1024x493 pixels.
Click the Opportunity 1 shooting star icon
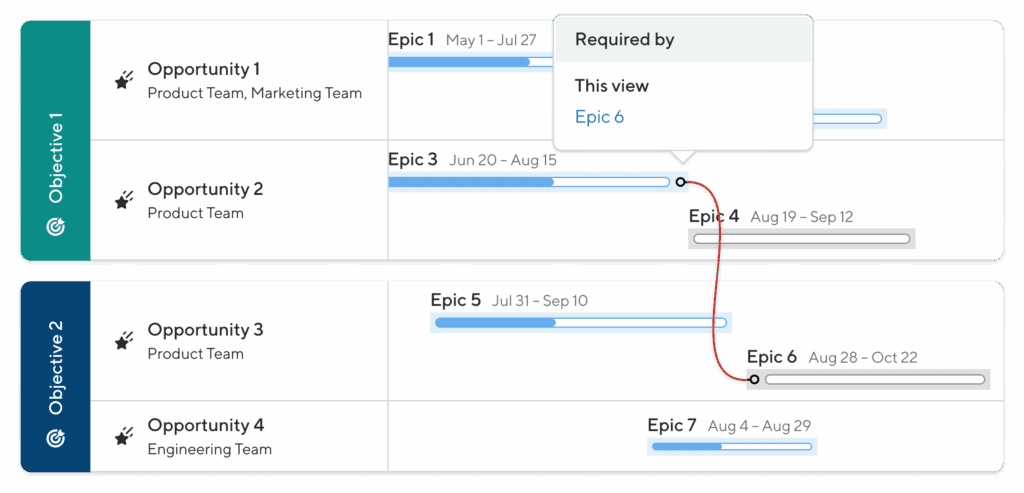pos(123,81)
